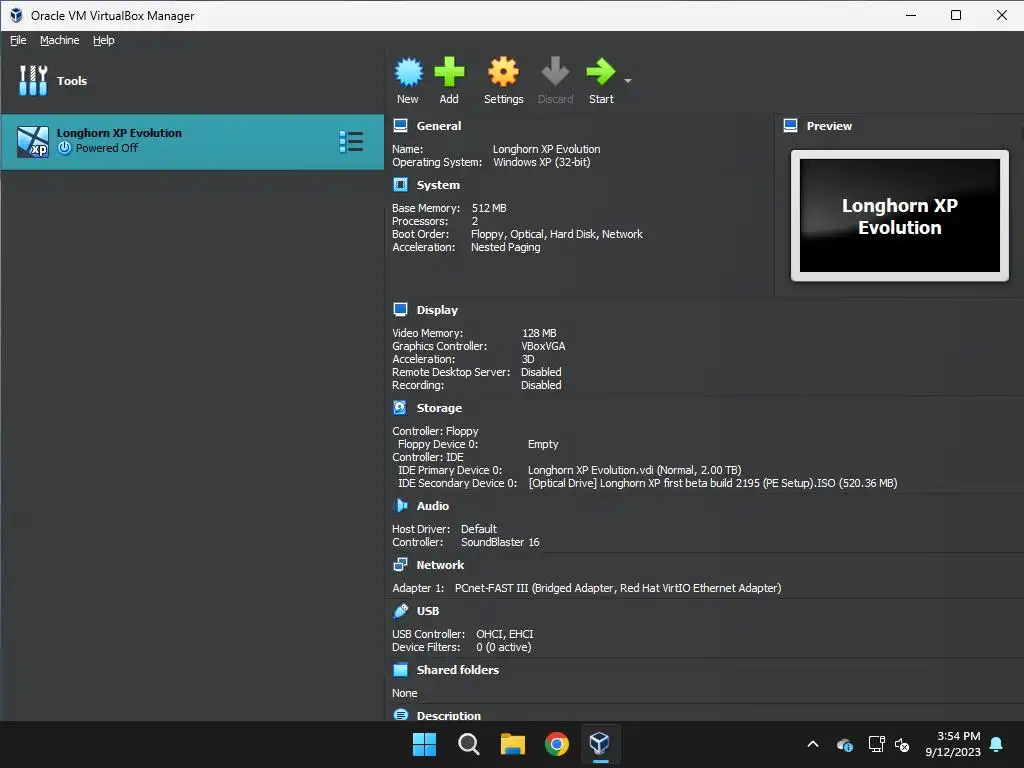
Task: Click the Display monitor icon
Action: pyautogui.click(x=400, y=310)
